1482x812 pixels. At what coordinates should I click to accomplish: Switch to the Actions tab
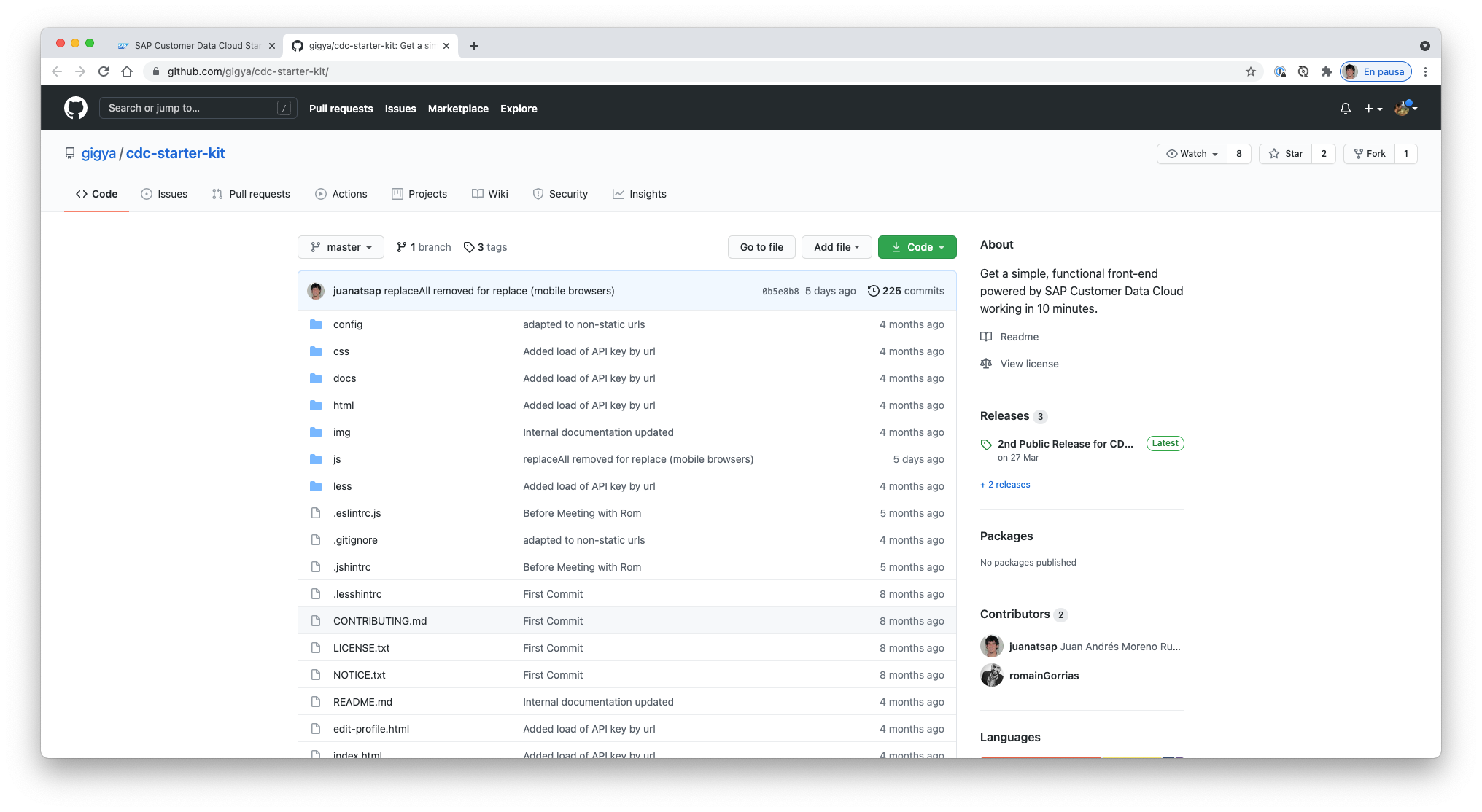341,194
